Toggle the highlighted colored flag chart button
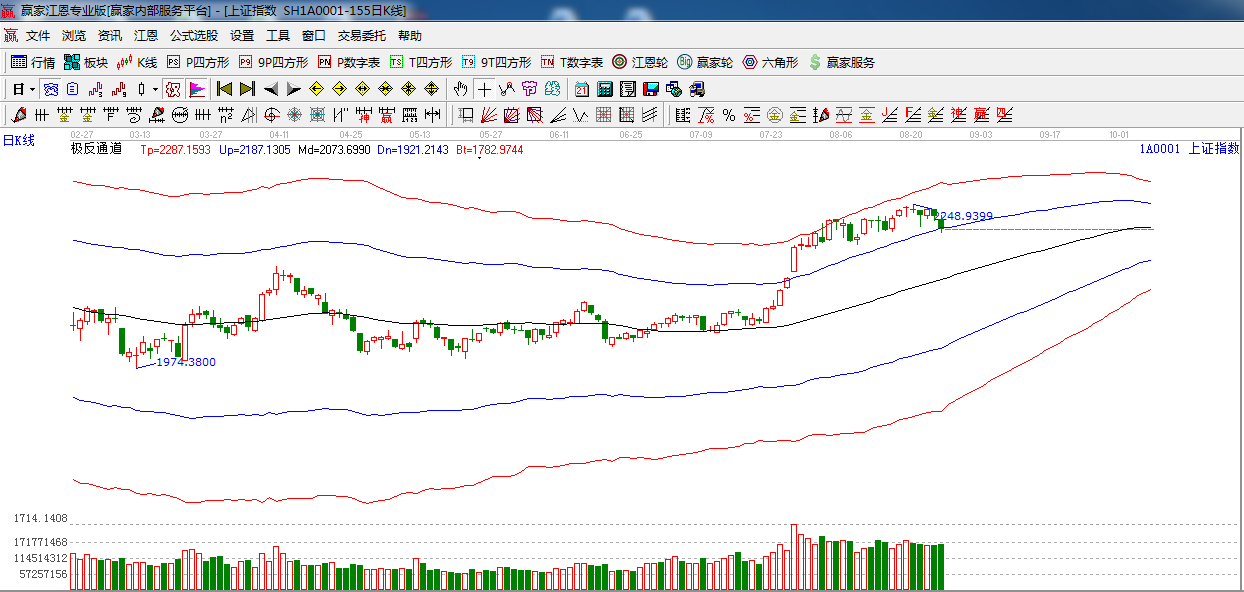 point(196,89)
